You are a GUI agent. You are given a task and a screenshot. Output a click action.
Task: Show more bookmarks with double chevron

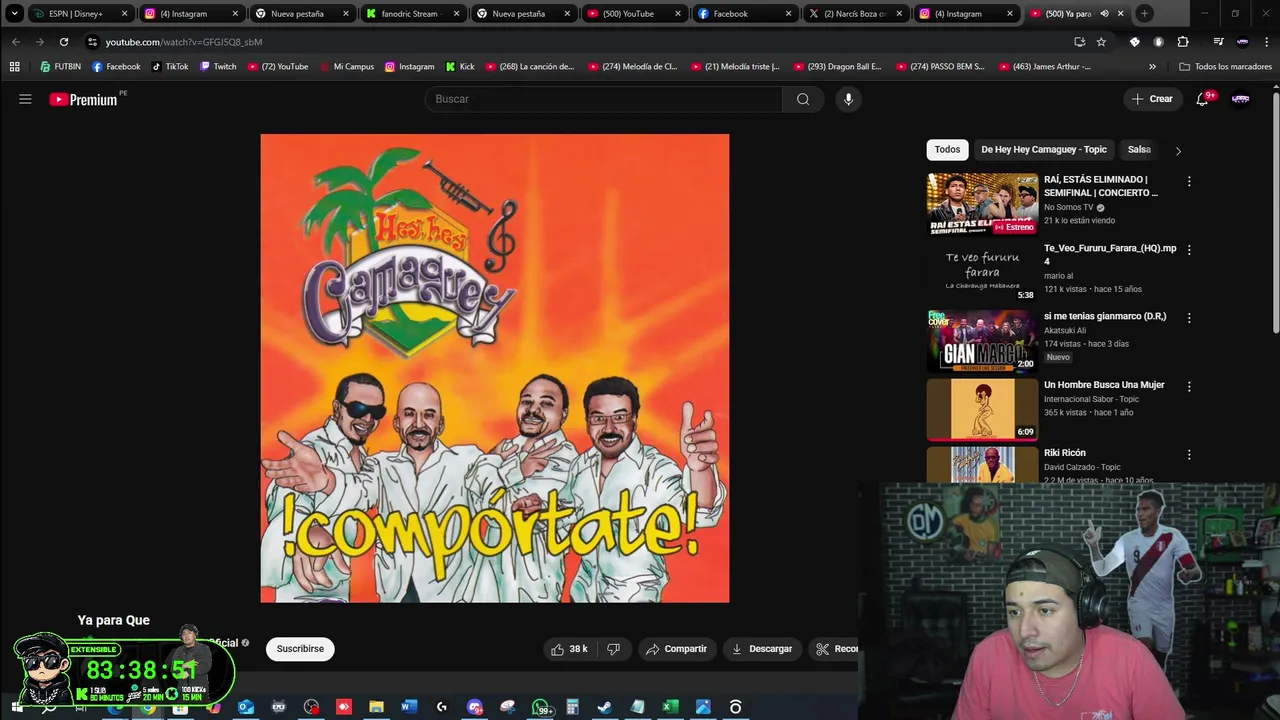point(1152,67)
